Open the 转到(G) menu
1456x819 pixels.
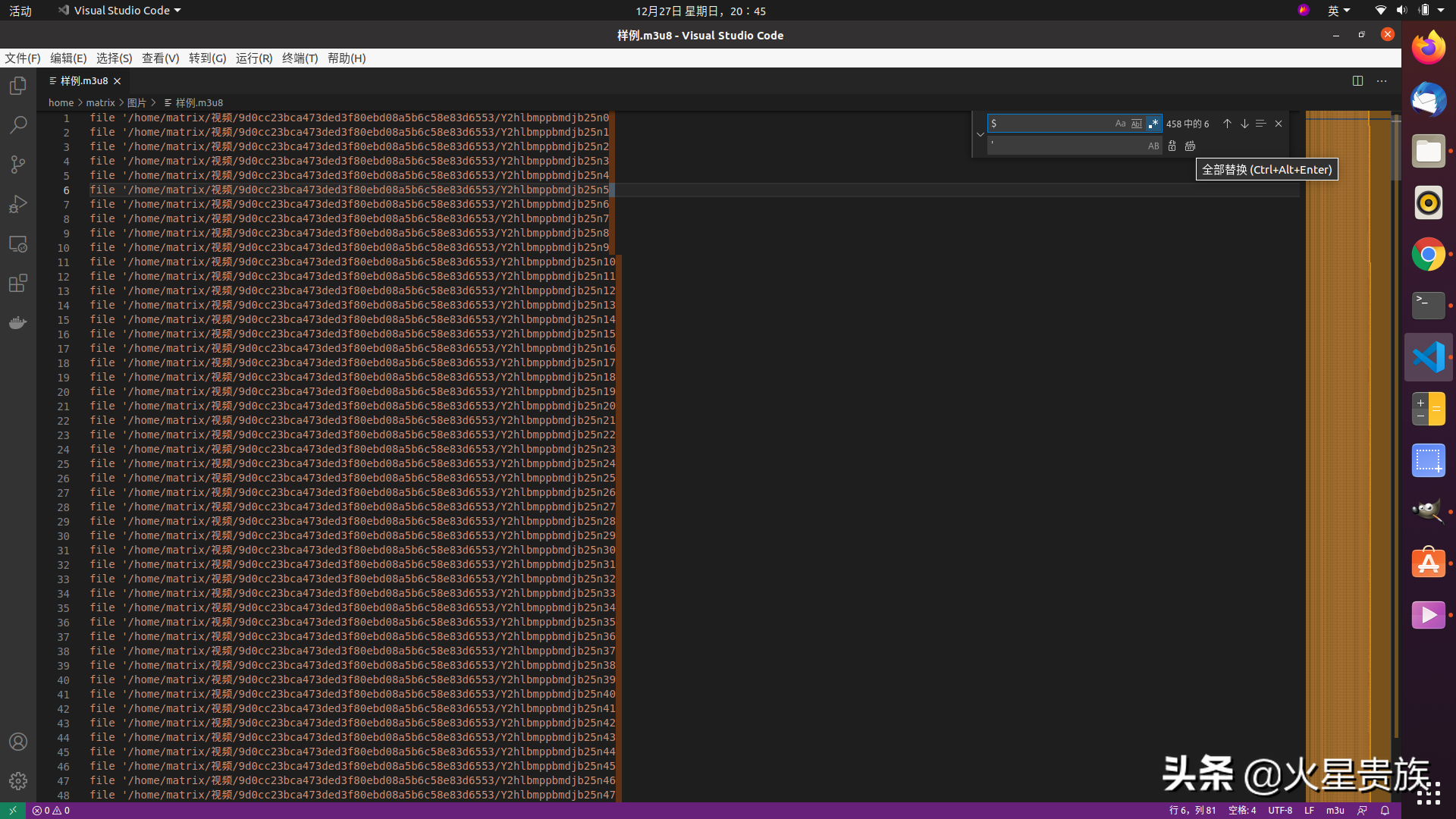tap(208, 58)
